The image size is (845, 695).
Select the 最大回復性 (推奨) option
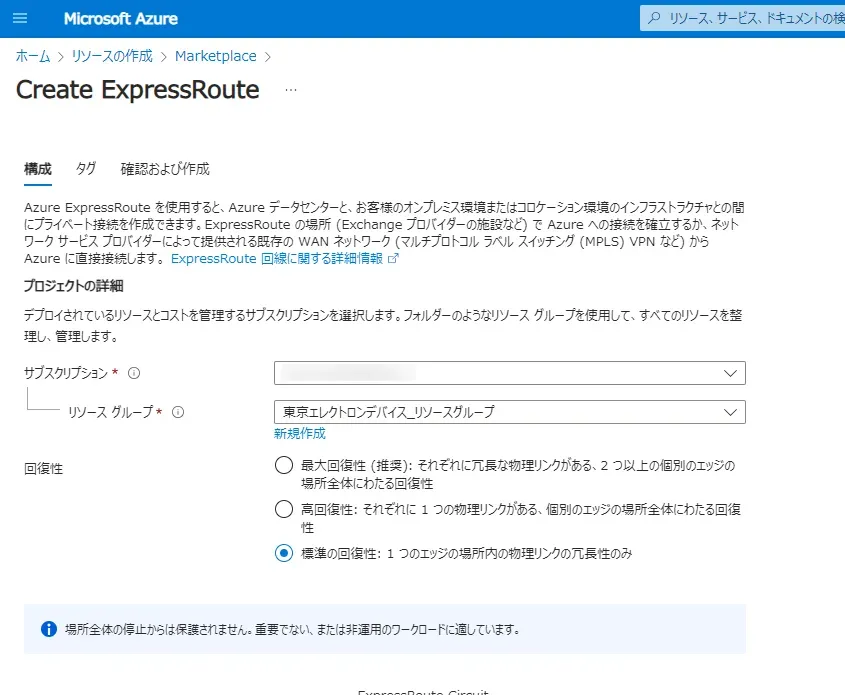tap(283, 464)
